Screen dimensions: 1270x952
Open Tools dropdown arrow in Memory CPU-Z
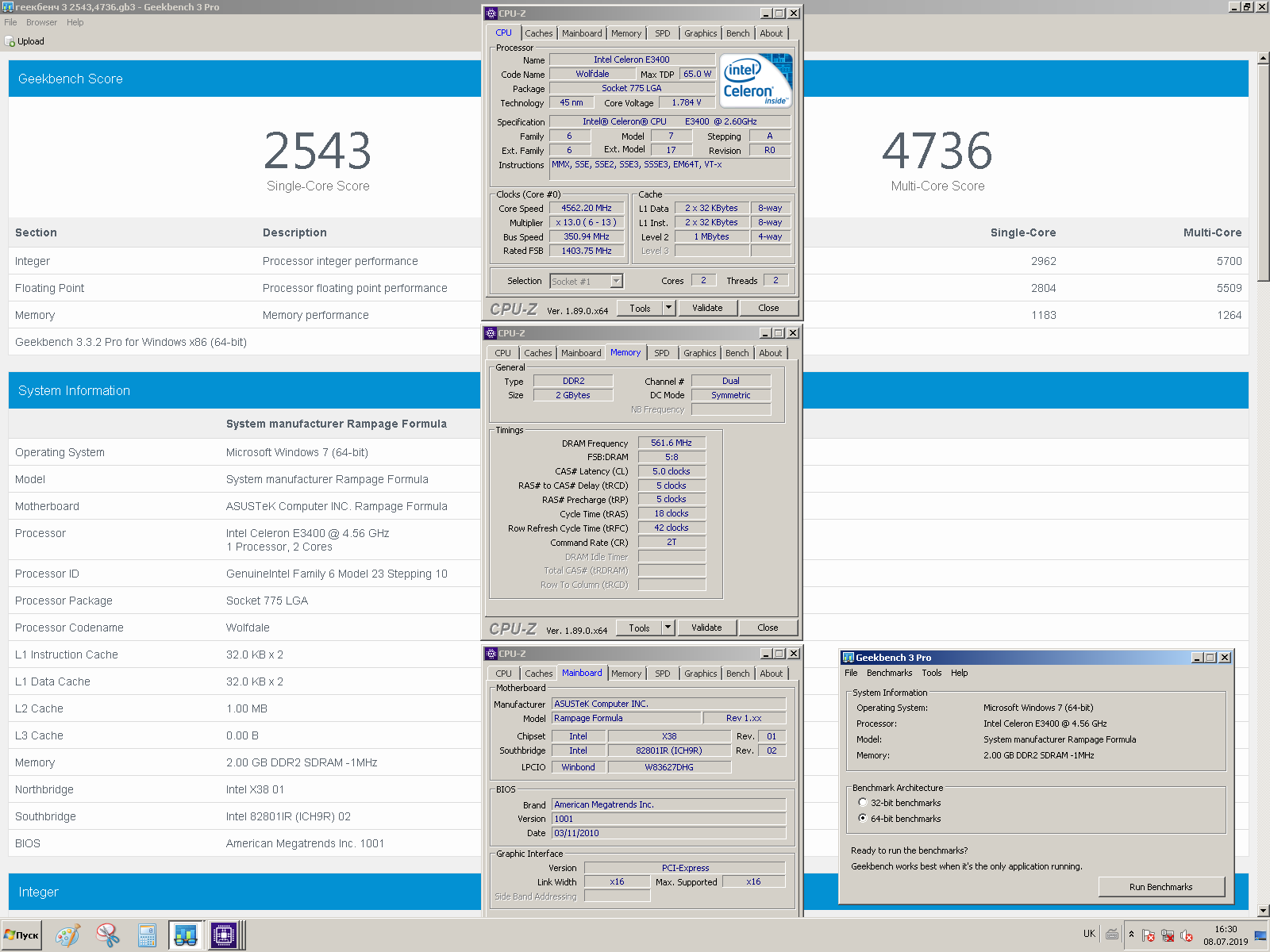(x=668, y=628)
